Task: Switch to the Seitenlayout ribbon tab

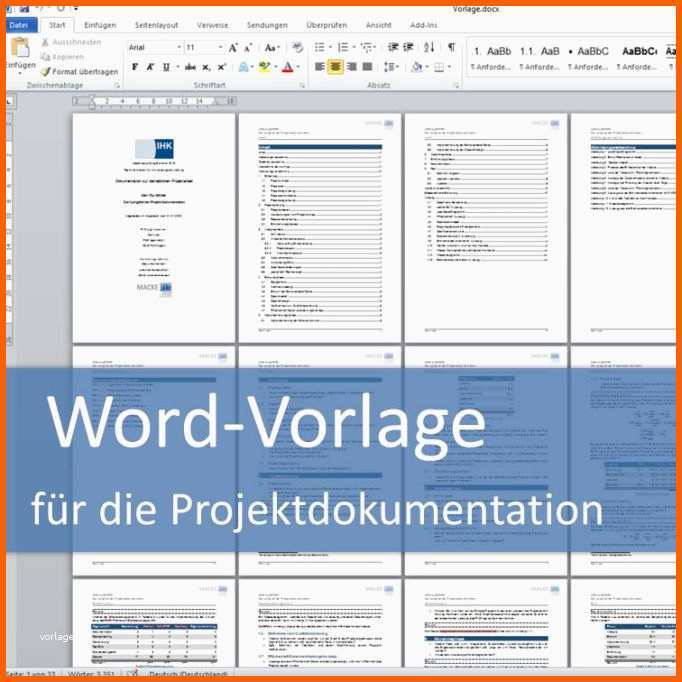Action: 155,25
